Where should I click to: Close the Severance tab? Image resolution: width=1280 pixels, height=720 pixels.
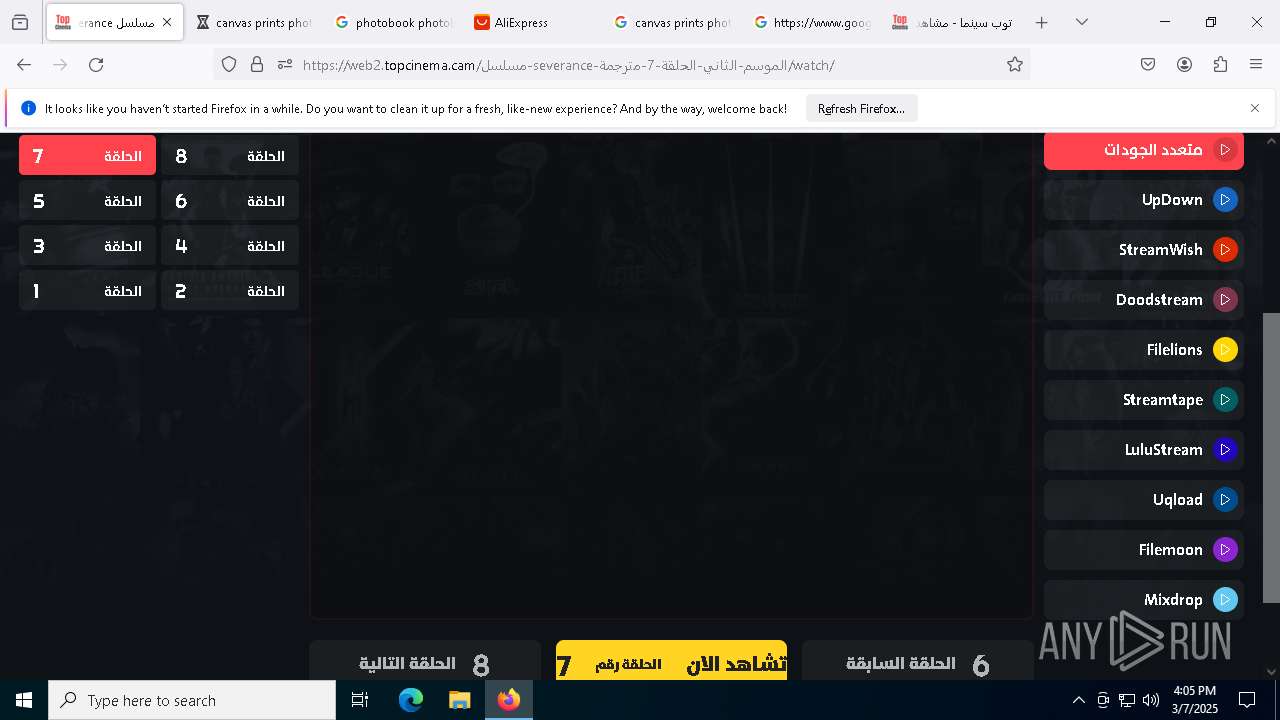(x=167, y=22)
